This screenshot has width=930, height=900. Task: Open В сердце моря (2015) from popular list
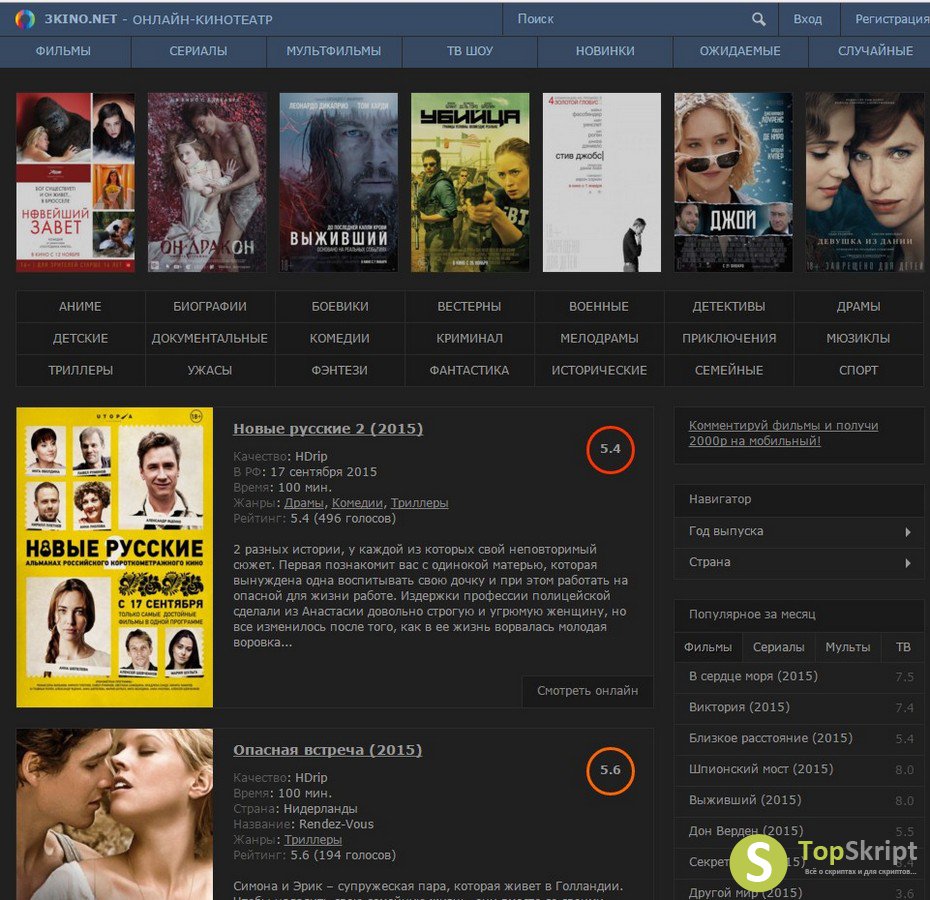753,676
